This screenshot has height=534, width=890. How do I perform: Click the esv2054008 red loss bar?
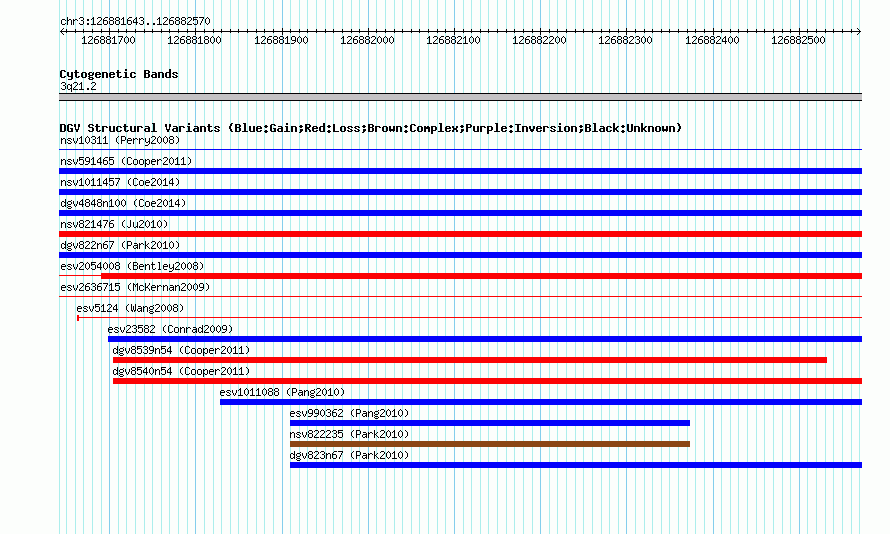coord(481,276)
